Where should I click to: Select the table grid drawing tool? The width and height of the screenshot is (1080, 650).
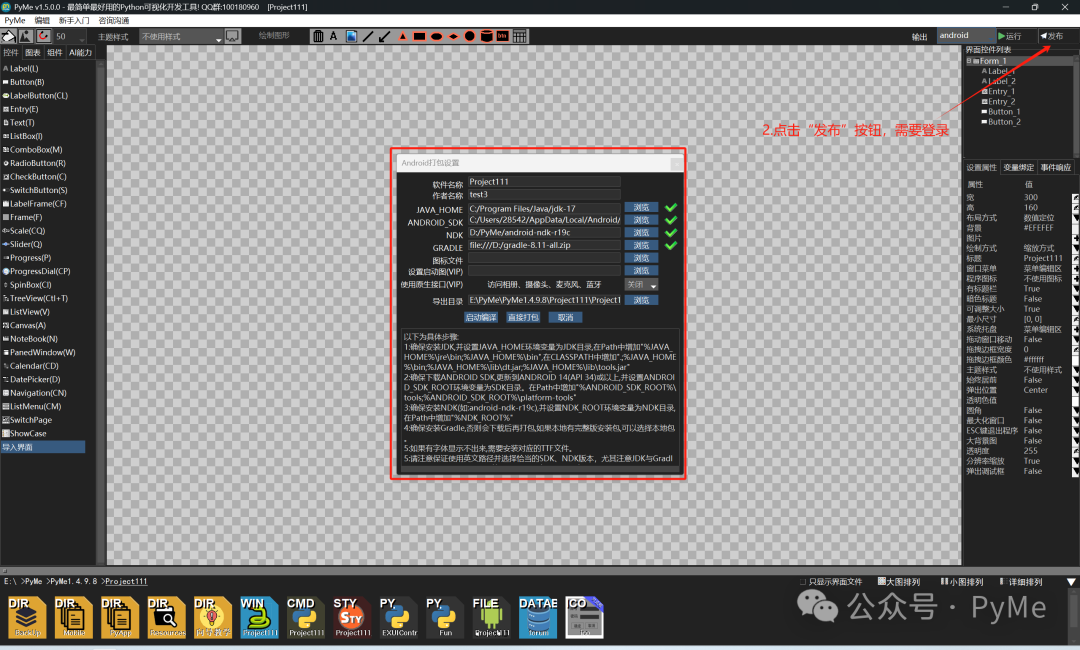pyautogui.click(x=520, y=36)
